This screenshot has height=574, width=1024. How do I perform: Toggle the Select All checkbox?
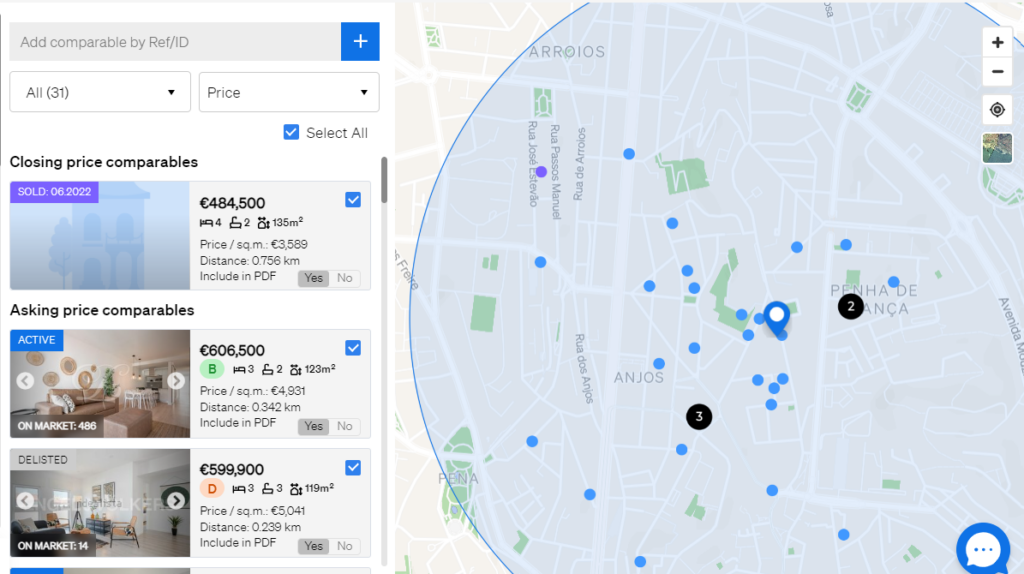(x=291, y=133)
